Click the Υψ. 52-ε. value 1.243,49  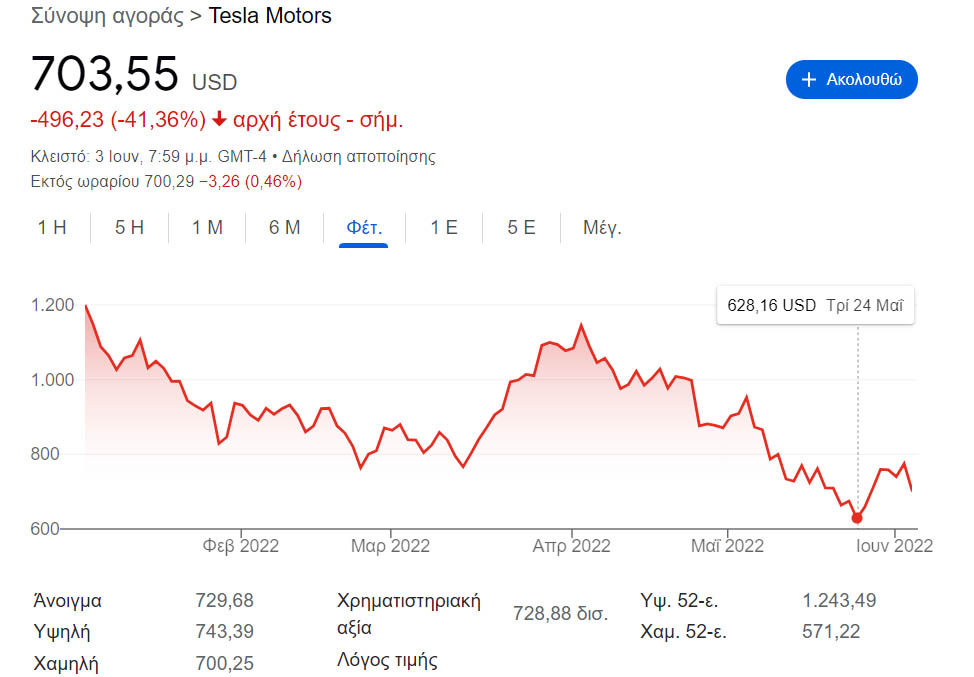(x=839, y=601)
